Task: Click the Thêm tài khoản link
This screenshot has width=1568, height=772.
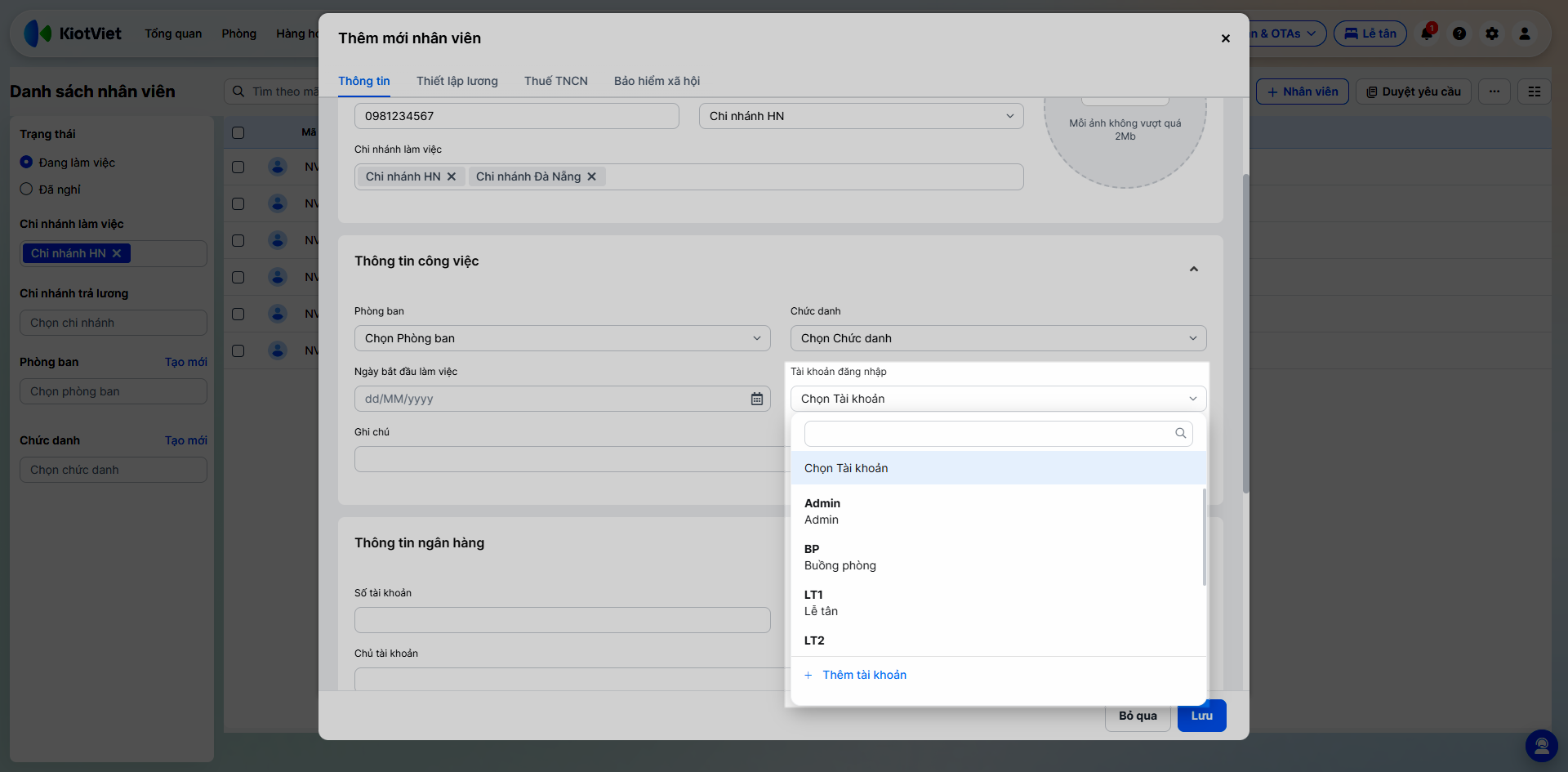Action: pyautogui.click(x=865, y=675)
